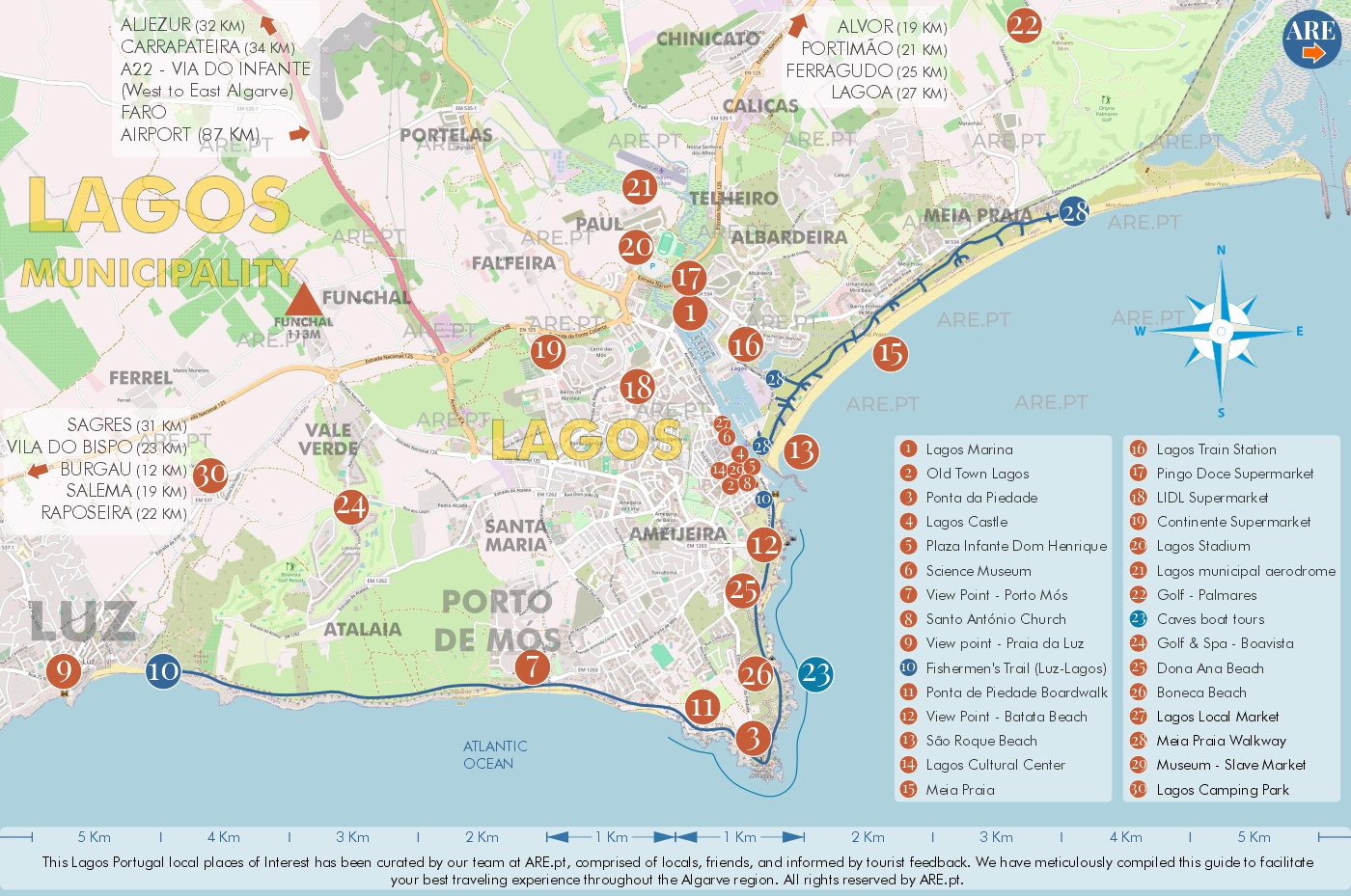Click marker 22 for Golf - Palmares
The height and width of the screenshot is (896, 1351).
click(x=1025, y=23)
